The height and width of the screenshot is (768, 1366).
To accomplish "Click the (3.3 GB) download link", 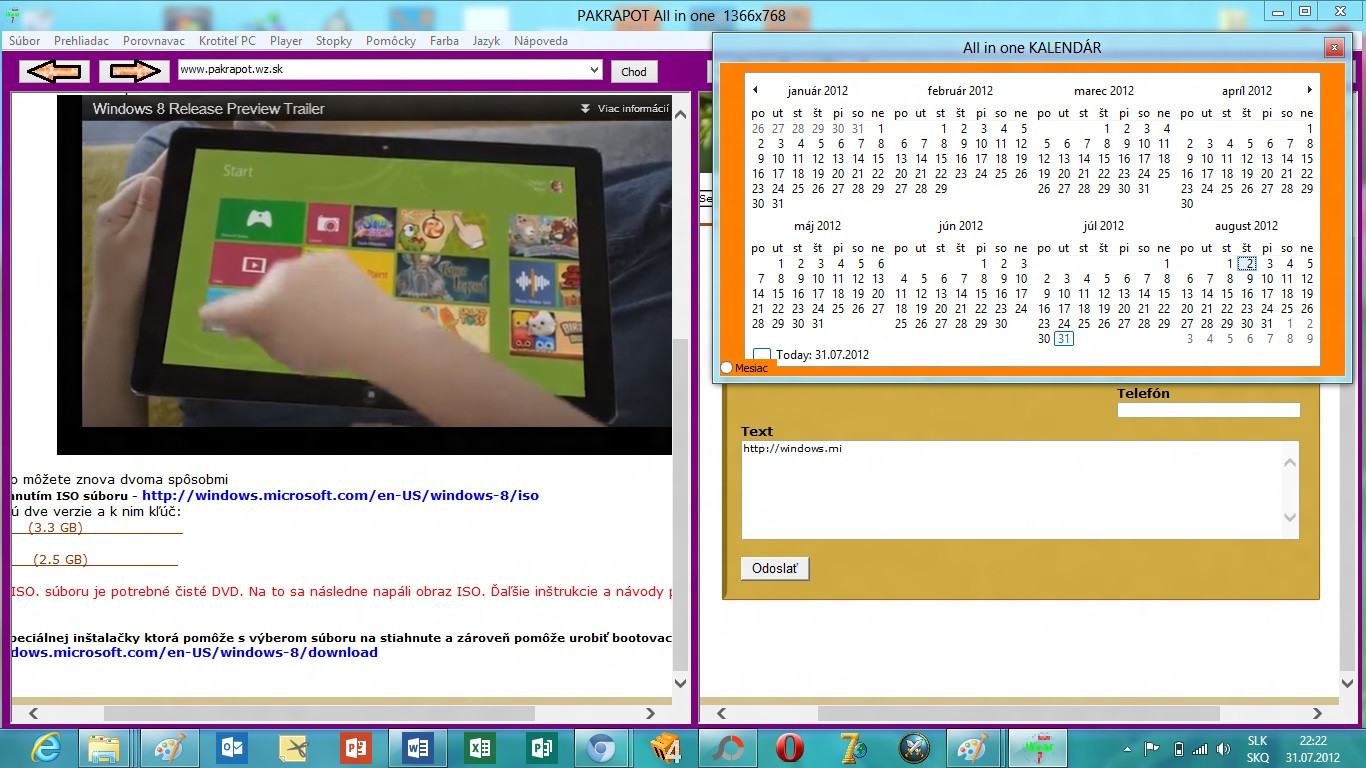I will 55,527.
